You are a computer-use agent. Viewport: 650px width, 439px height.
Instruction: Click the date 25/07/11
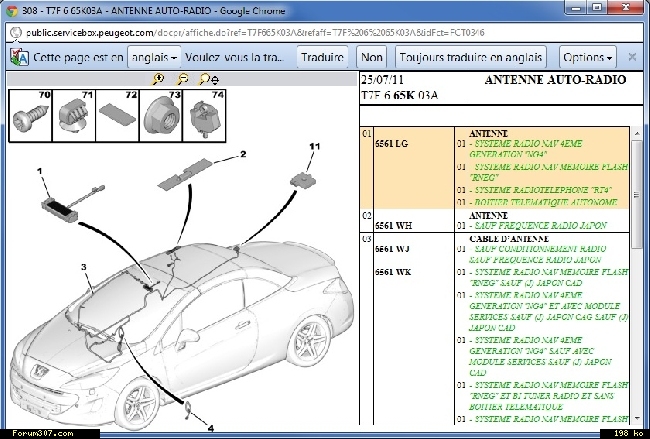(382, 80)
